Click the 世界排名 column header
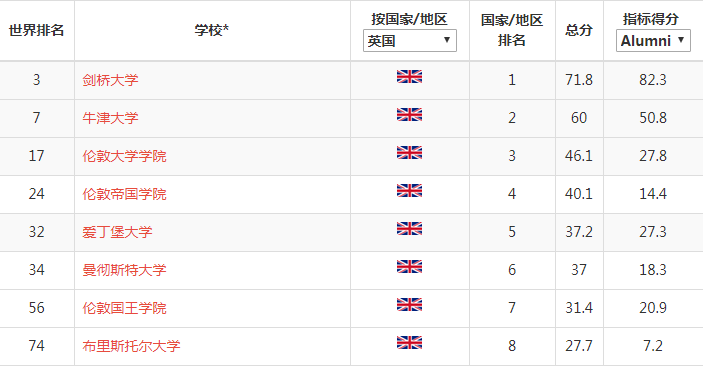 point(36,30)
